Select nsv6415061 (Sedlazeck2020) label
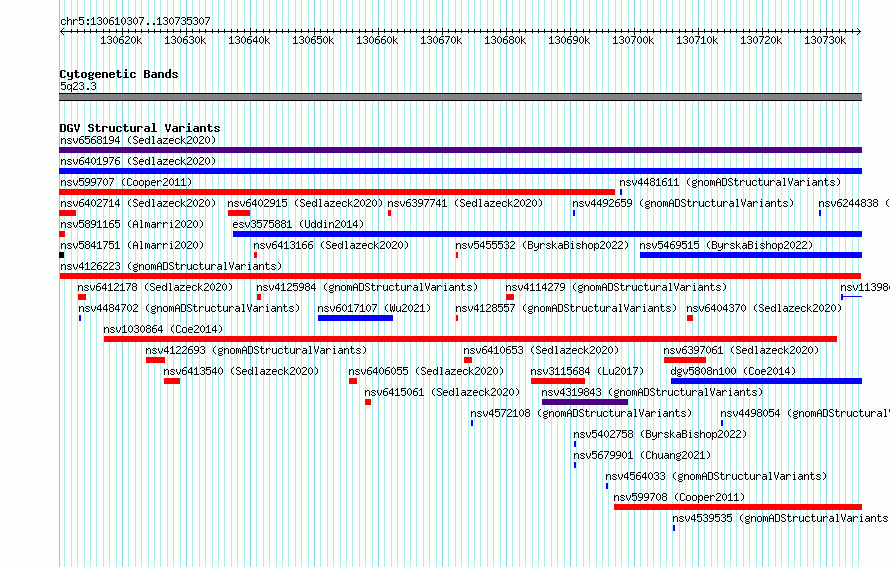Image resolution: width=890 pixels, height=567 pixels. pos(443,392)
